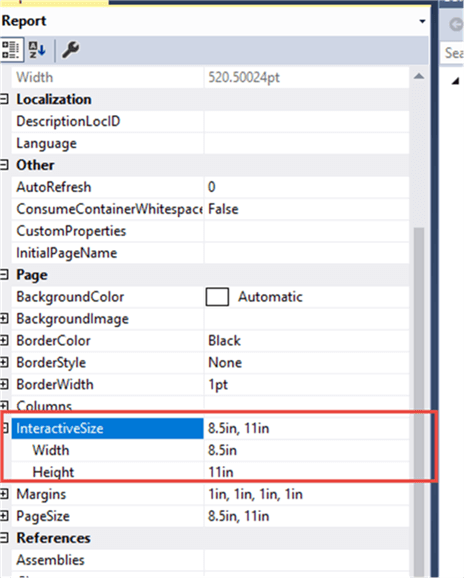Click the BorderColor value Black
464x578 pixels.
coord(307,341)
